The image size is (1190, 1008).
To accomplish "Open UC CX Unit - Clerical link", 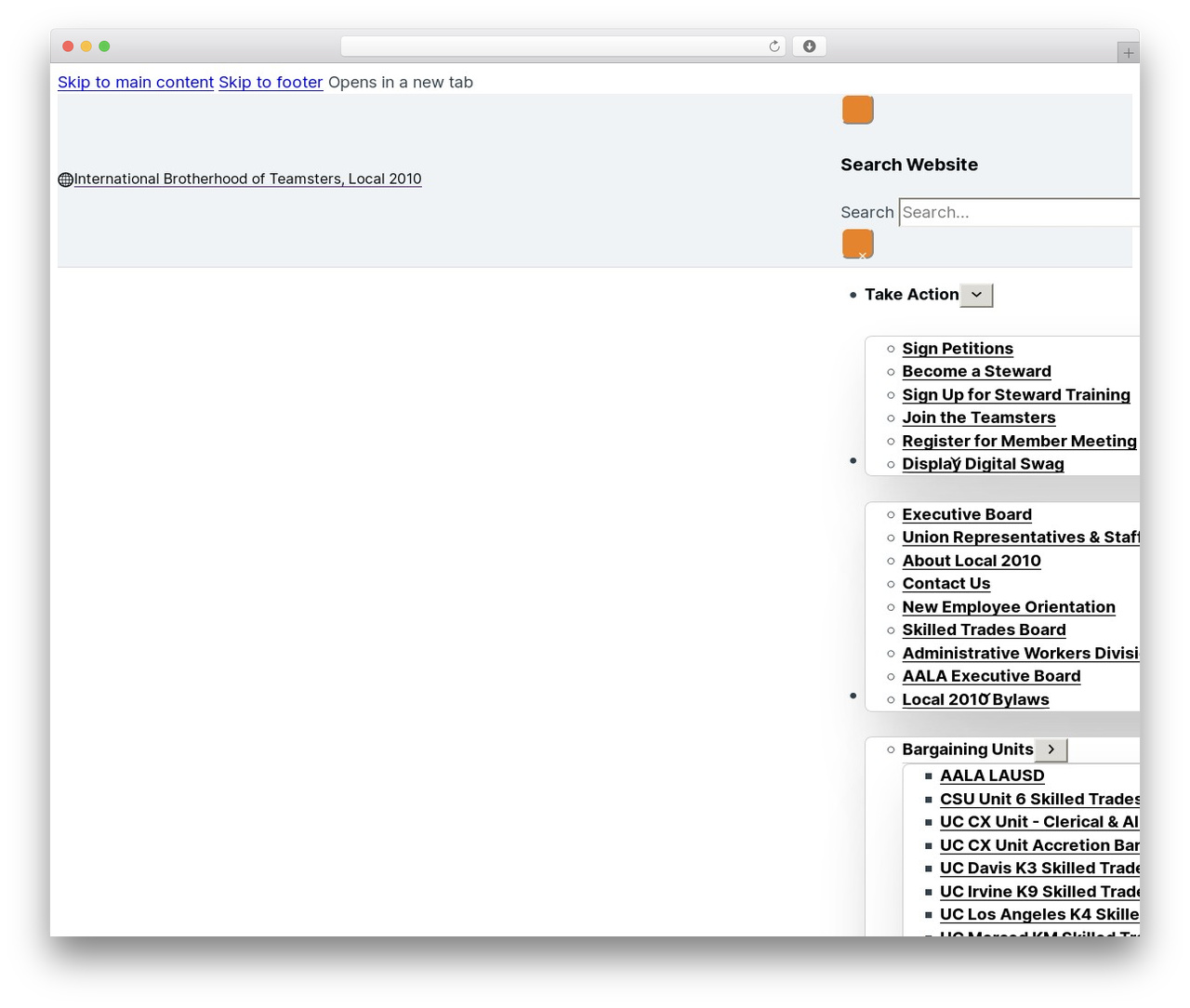I will pyautogui.click(x=1039, y=822).
